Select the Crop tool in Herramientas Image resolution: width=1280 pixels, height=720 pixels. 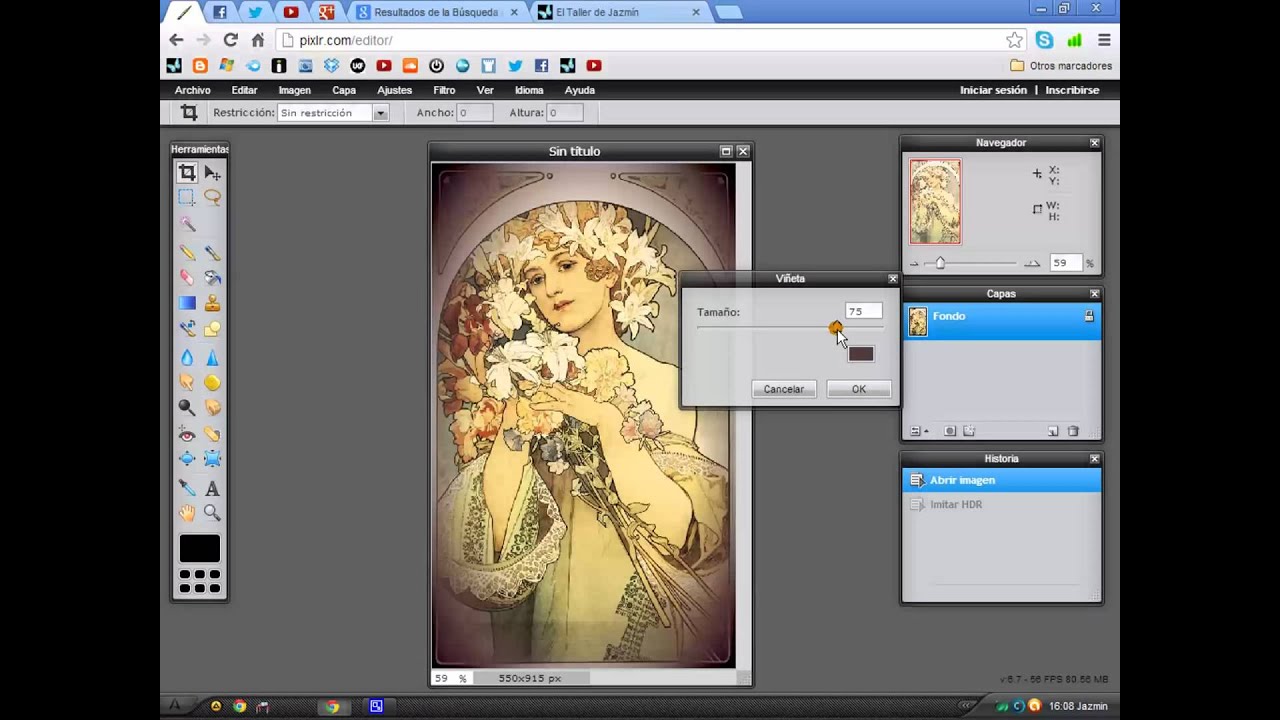point(187,173)
